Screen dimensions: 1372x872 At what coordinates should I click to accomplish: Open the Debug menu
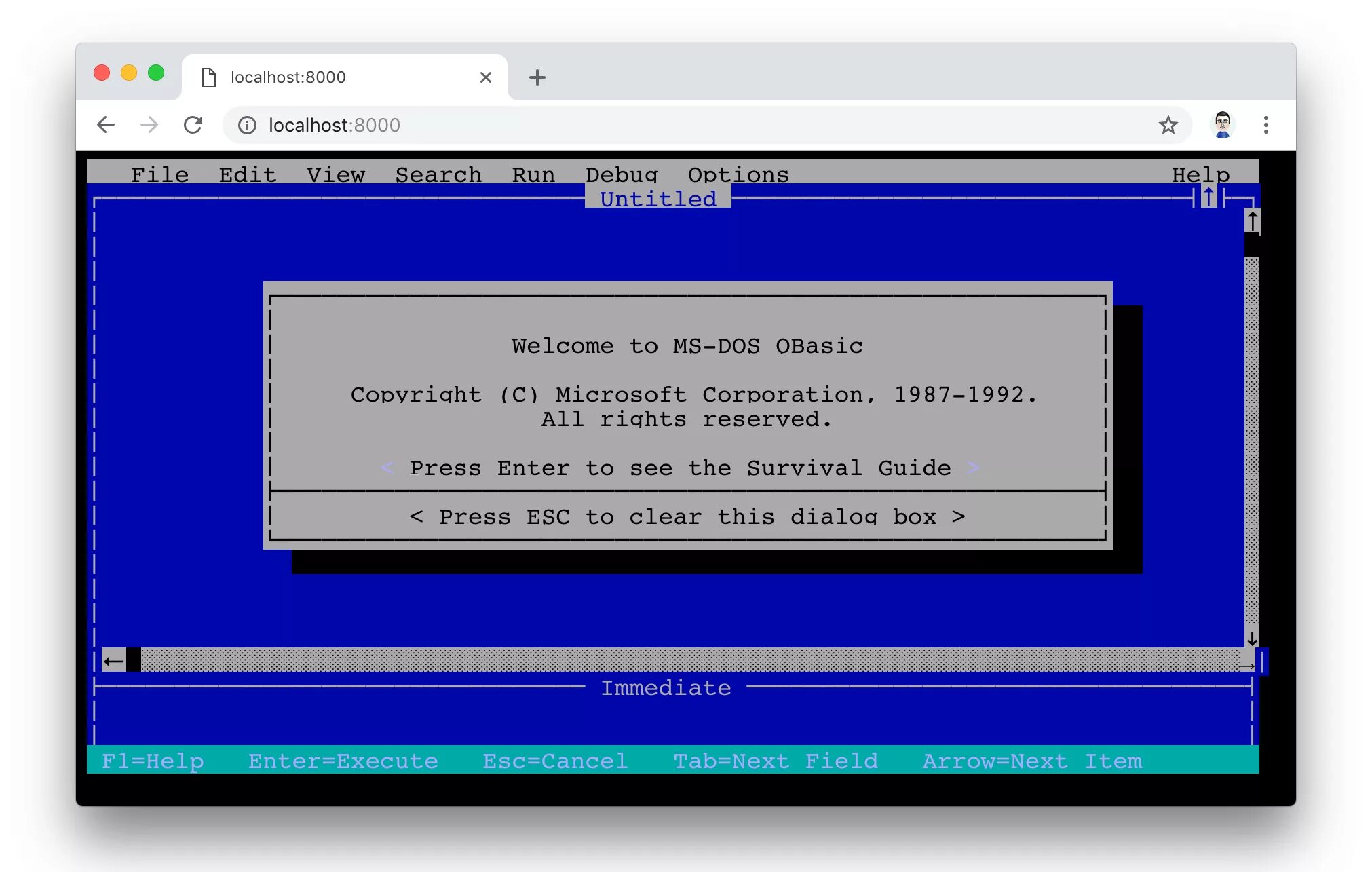coord(622,174)
